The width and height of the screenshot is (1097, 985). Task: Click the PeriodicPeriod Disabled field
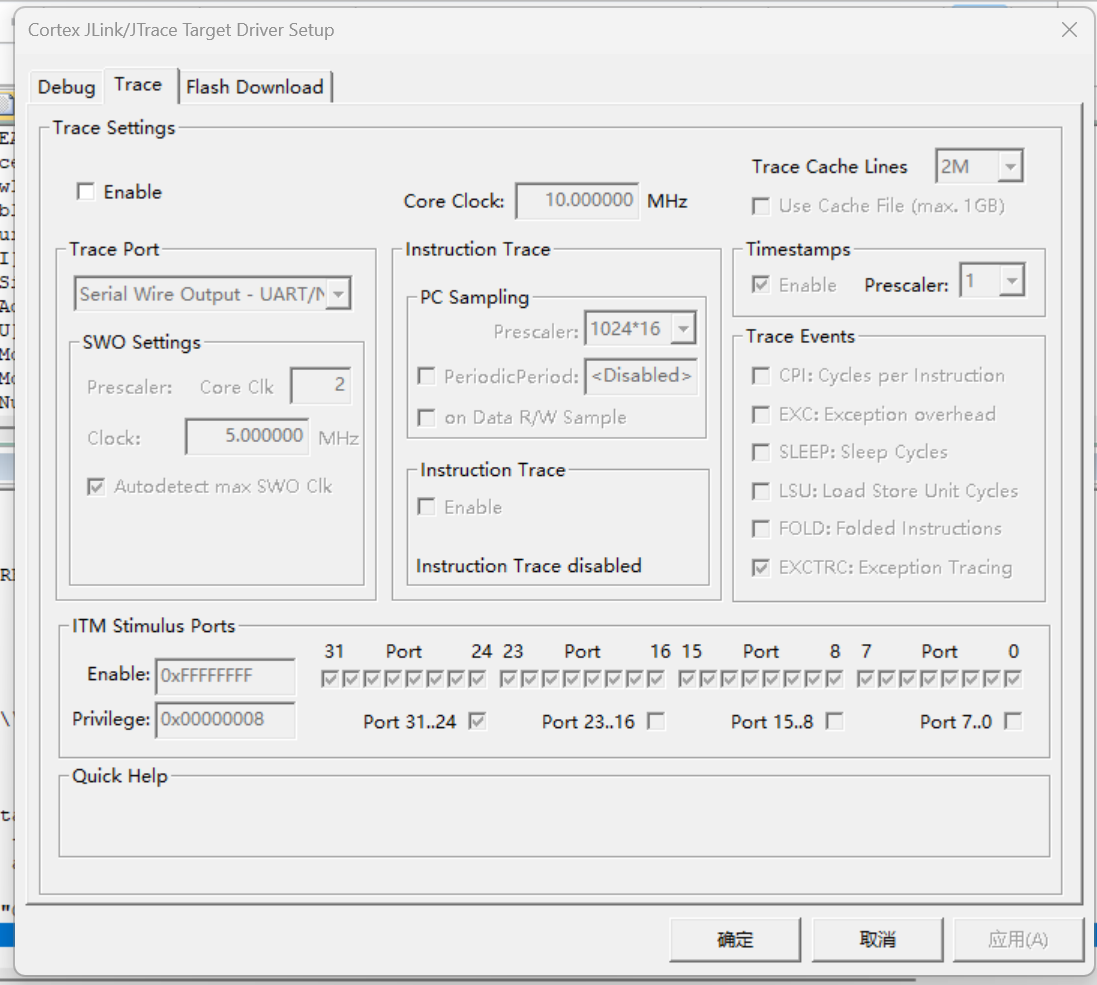tap(641, 376)
